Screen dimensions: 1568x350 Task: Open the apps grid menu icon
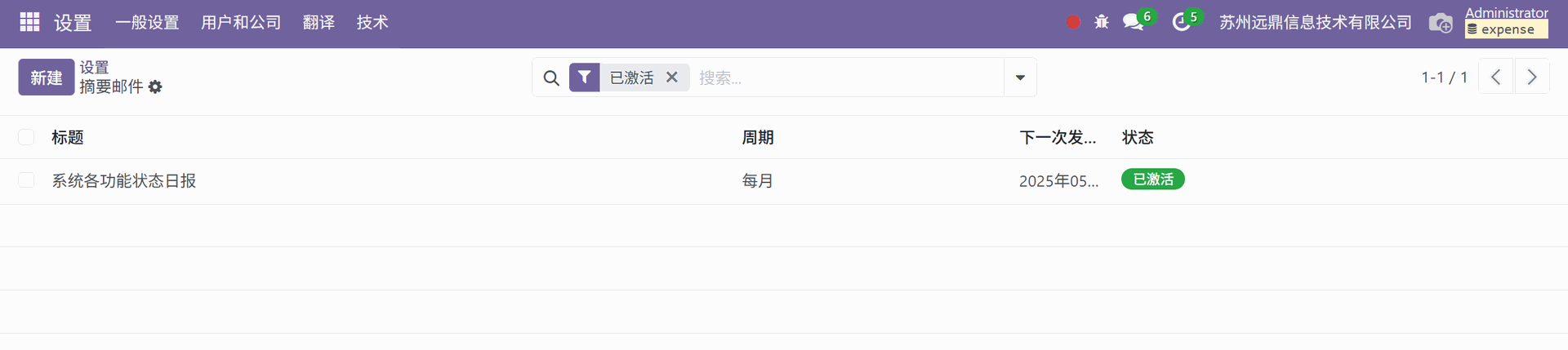click(x=29, y=22)
